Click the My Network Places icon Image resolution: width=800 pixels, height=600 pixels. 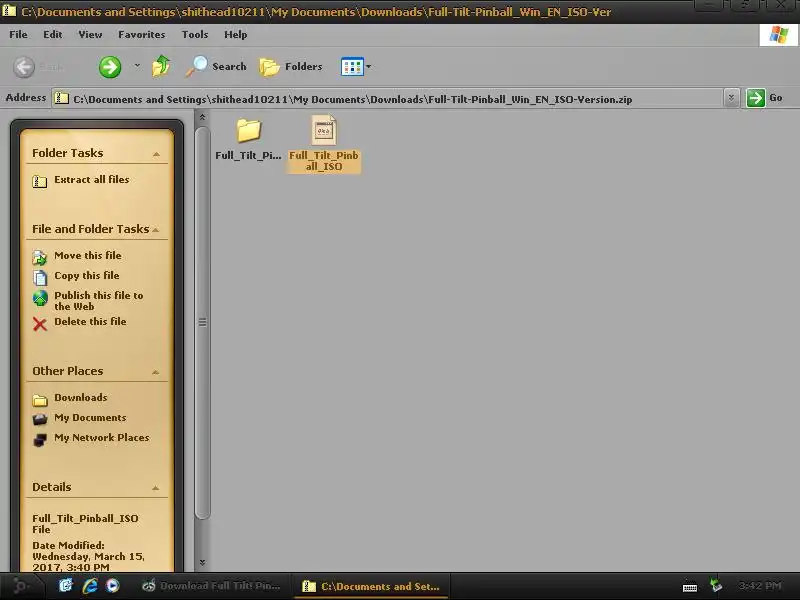(x=40, y=439)
